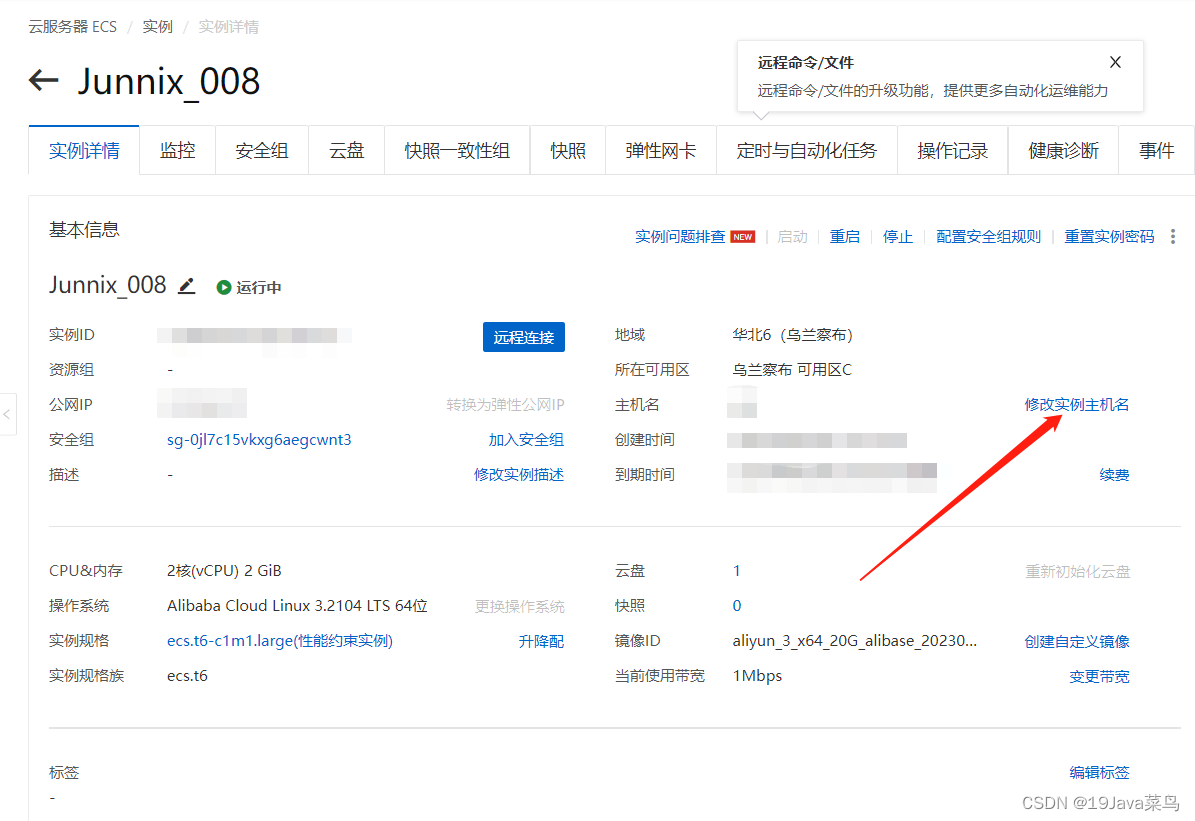Image resolution: width=1195 pixels, height=821 pixels.
Task: Open the 定时与自动化任务 tab
Action: pos(806,150)
